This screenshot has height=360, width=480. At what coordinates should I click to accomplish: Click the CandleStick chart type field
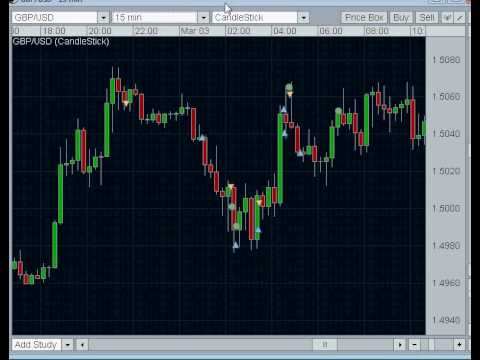point(255,17)
